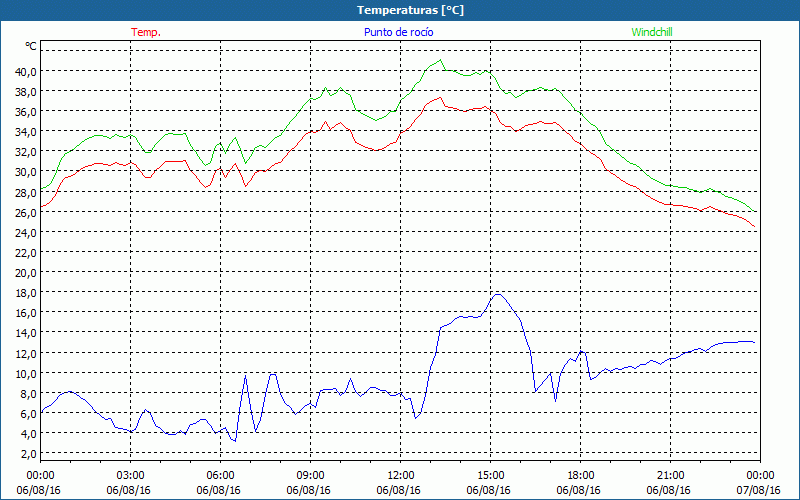The width and height of the screenshot is (800, 500).
Task: Click the 10,0 y-axis value
Action: pos(26,374)
